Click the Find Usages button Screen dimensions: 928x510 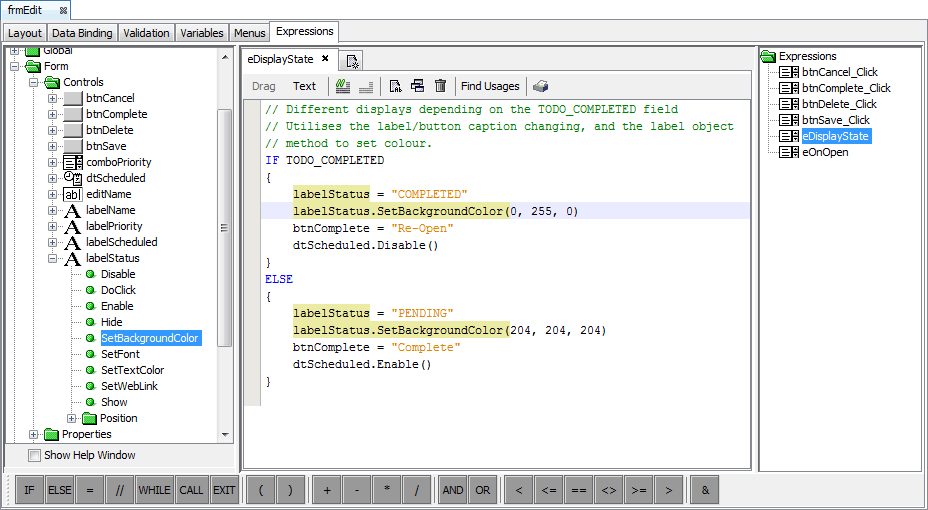(490, 86)
